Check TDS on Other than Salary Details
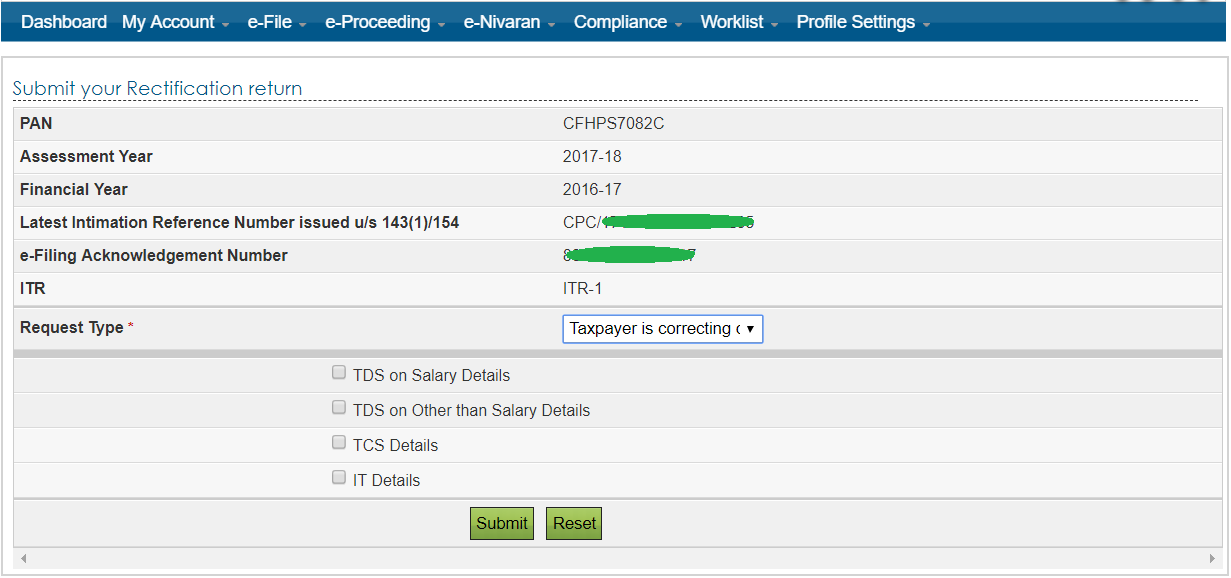The width and height of the screenshot is (1231, 578). (338, 406)
